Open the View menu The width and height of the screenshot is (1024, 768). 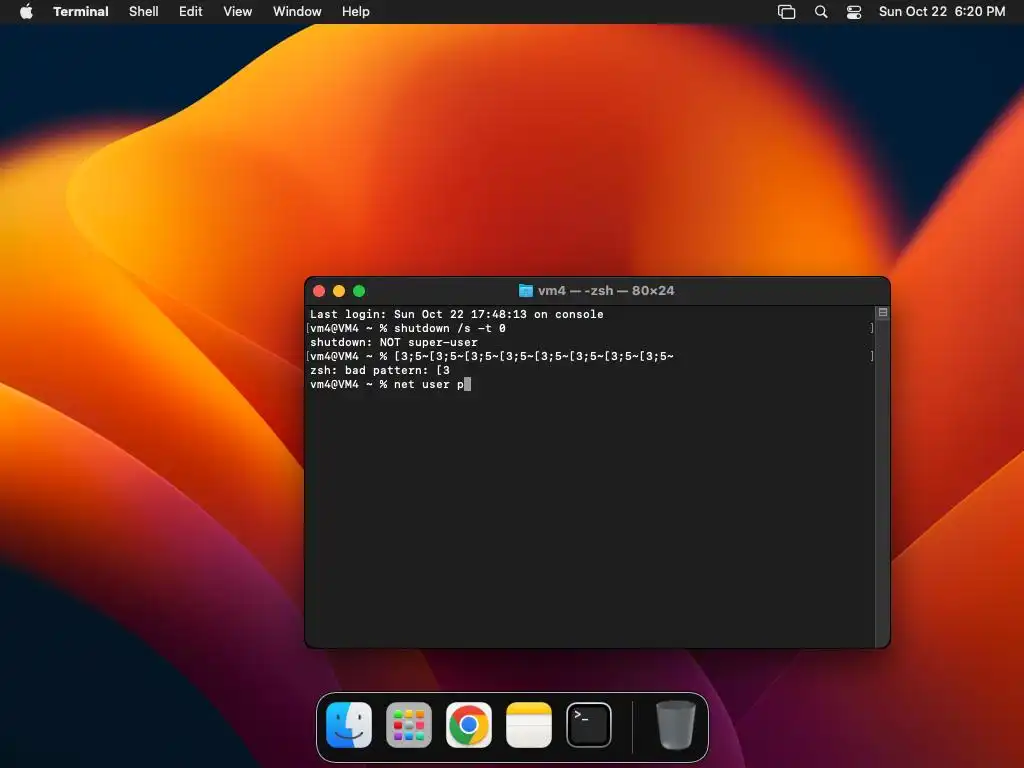pyautogui.click(x=238, y=12)
